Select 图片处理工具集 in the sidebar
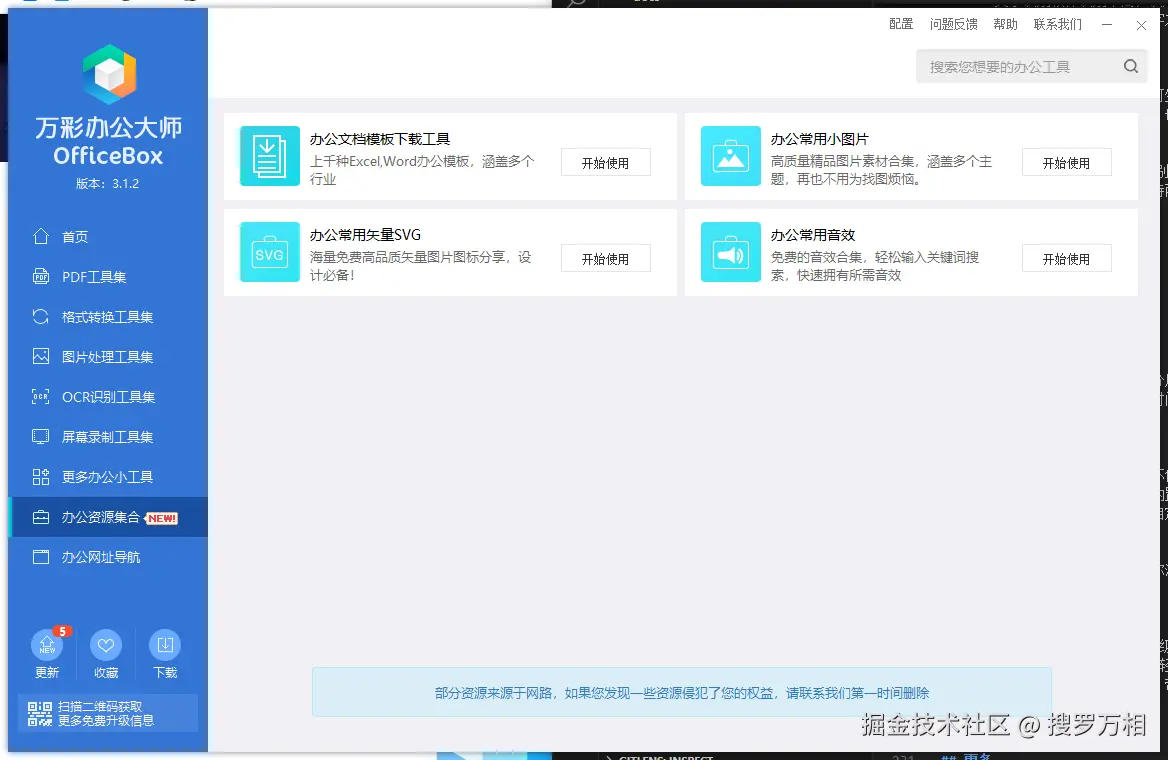This screenshot has height=760, width=1168. (x=108, y=357)
